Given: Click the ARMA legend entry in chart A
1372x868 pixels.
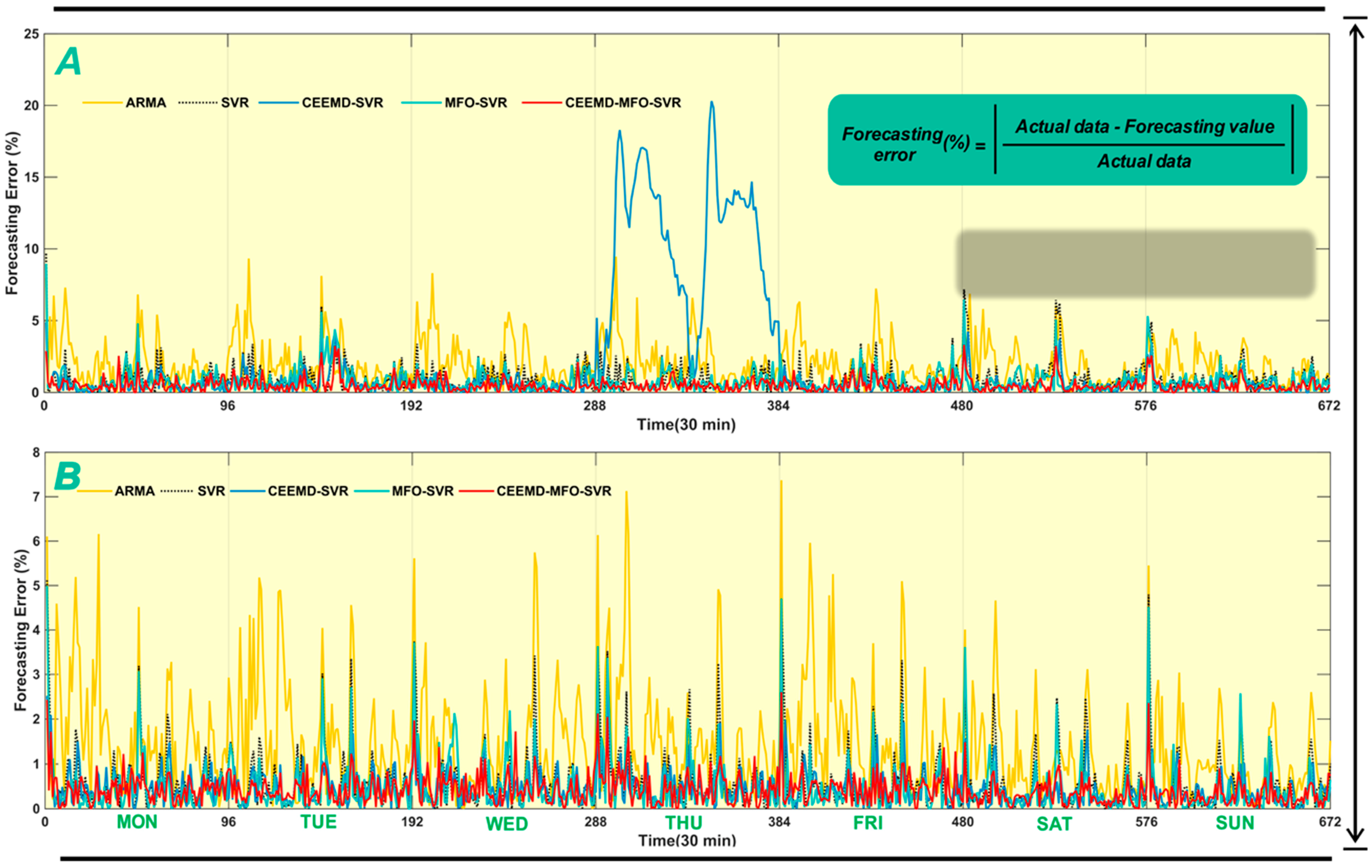Looking at the screenshot, I should tap(145, 103).
